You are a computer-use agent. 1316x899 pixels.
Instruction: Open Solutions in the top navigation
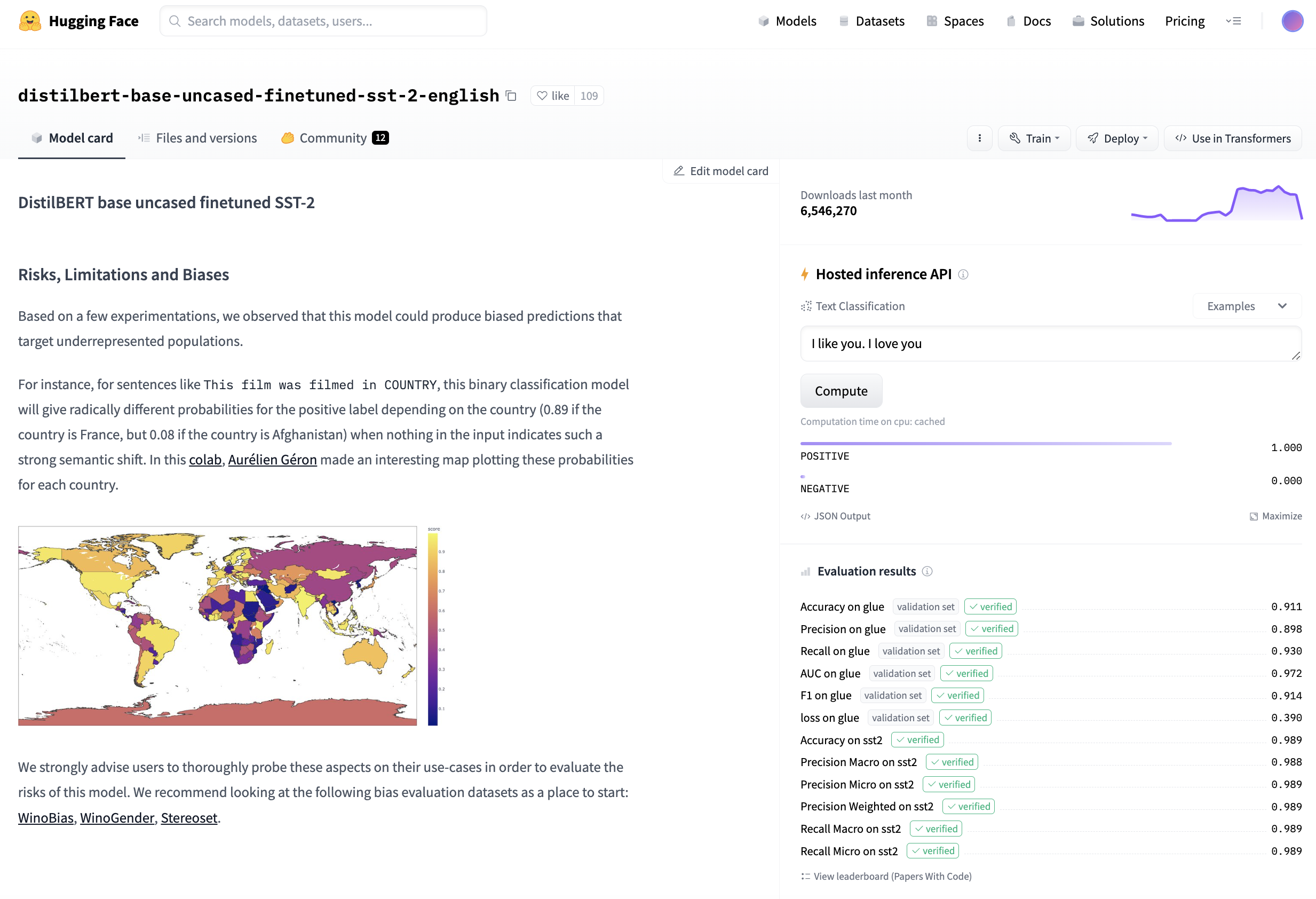[x=1108, y=21]
